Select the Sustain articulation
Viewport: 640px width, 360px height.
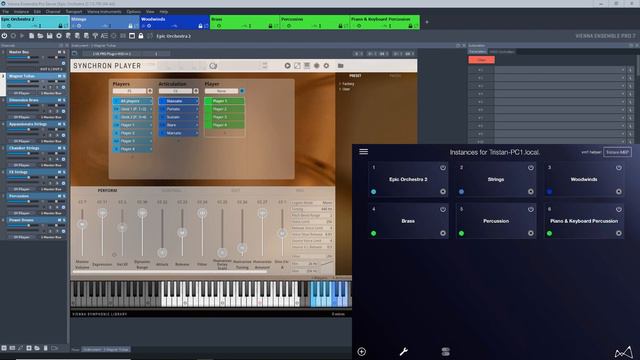coord(178,117)
